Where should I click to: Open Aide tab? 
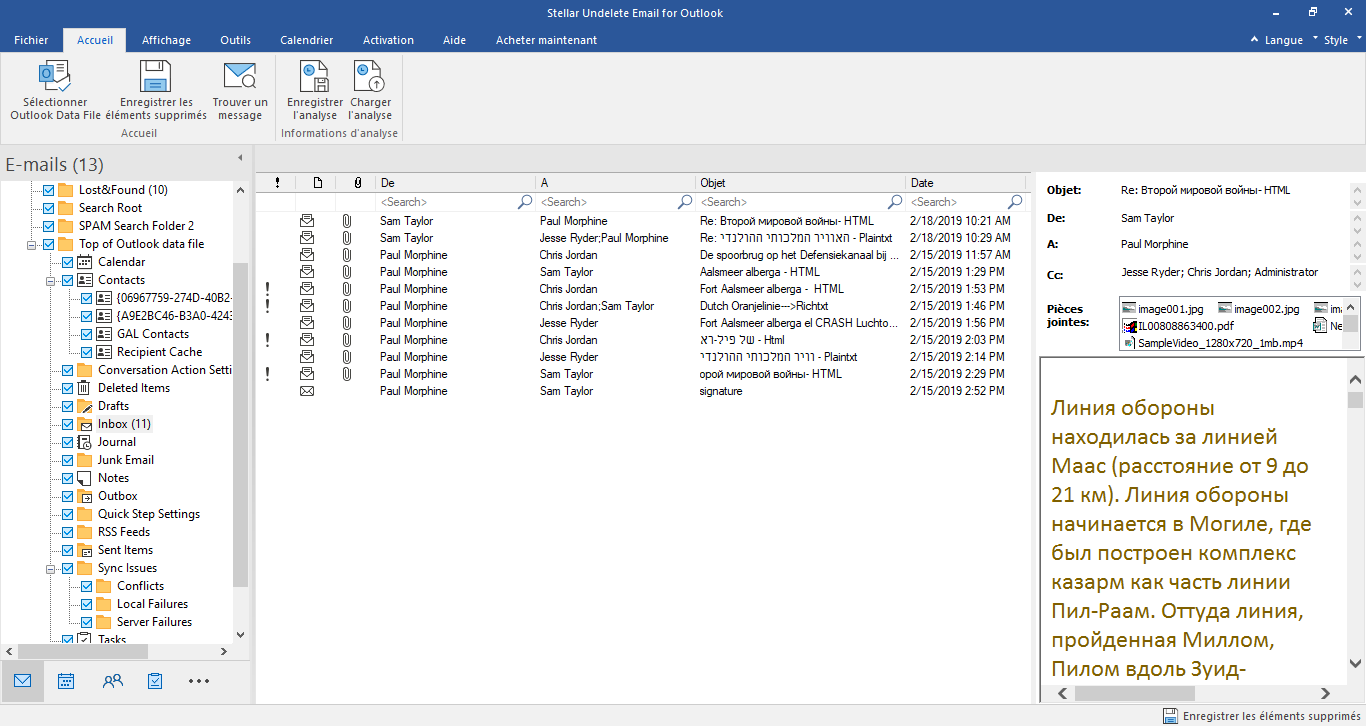(x=454, y=40)
